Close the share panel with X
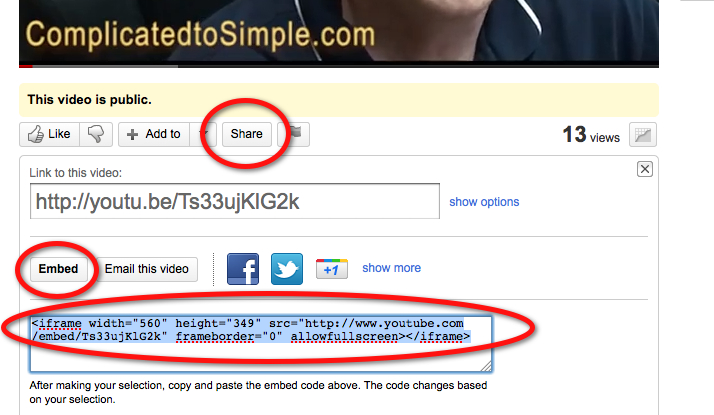The width and height of the screenshot is (714, 415). [645, 169]
